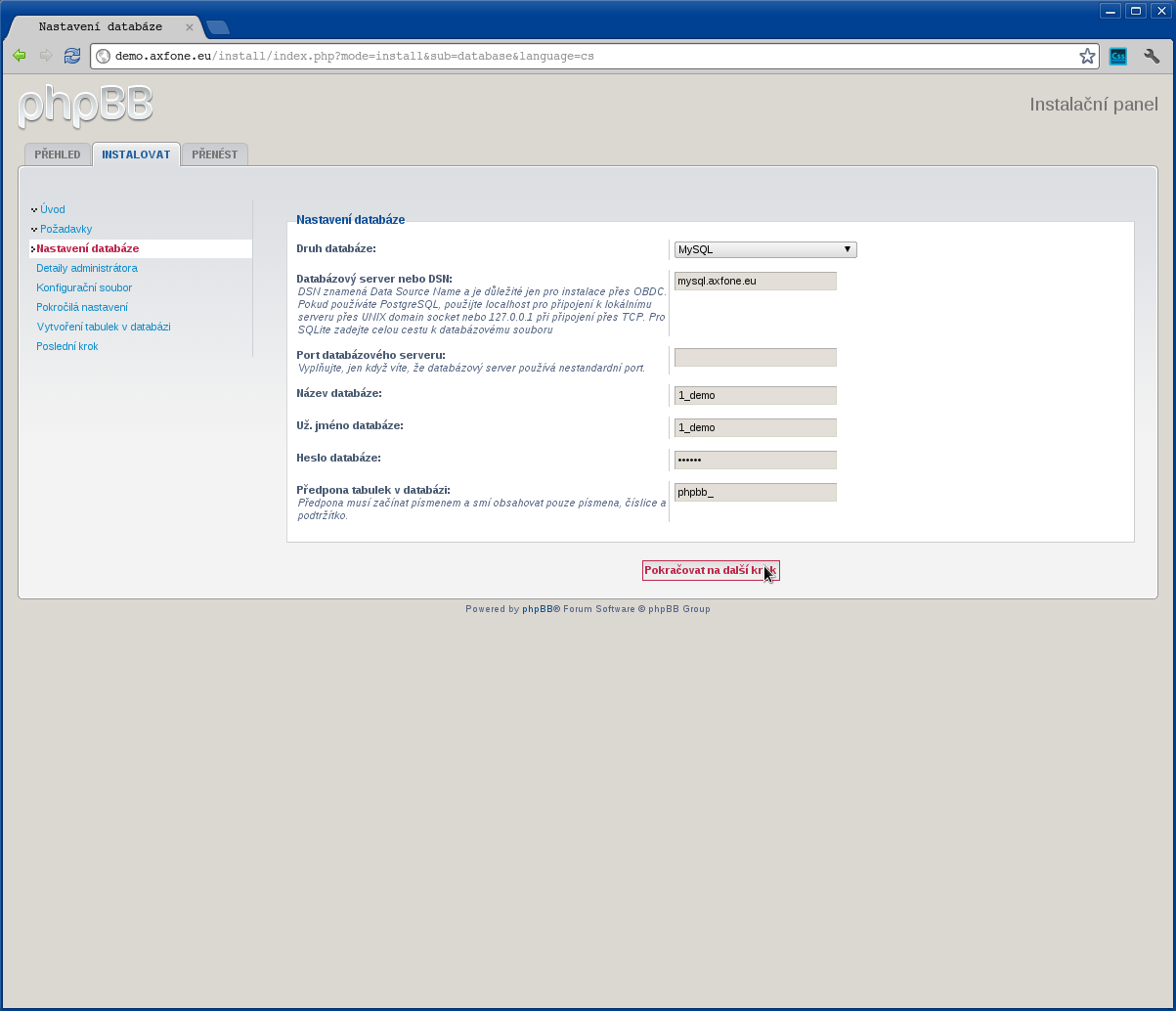Click the back navigation arrow
This screenshot has height=1011, width=1176.
click(19, 56)
